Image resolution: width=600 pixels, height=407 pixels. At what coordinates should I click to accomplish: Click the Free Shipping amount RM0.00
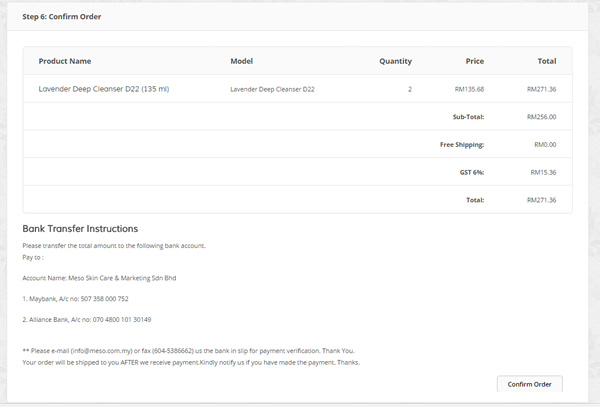[545, 145]
